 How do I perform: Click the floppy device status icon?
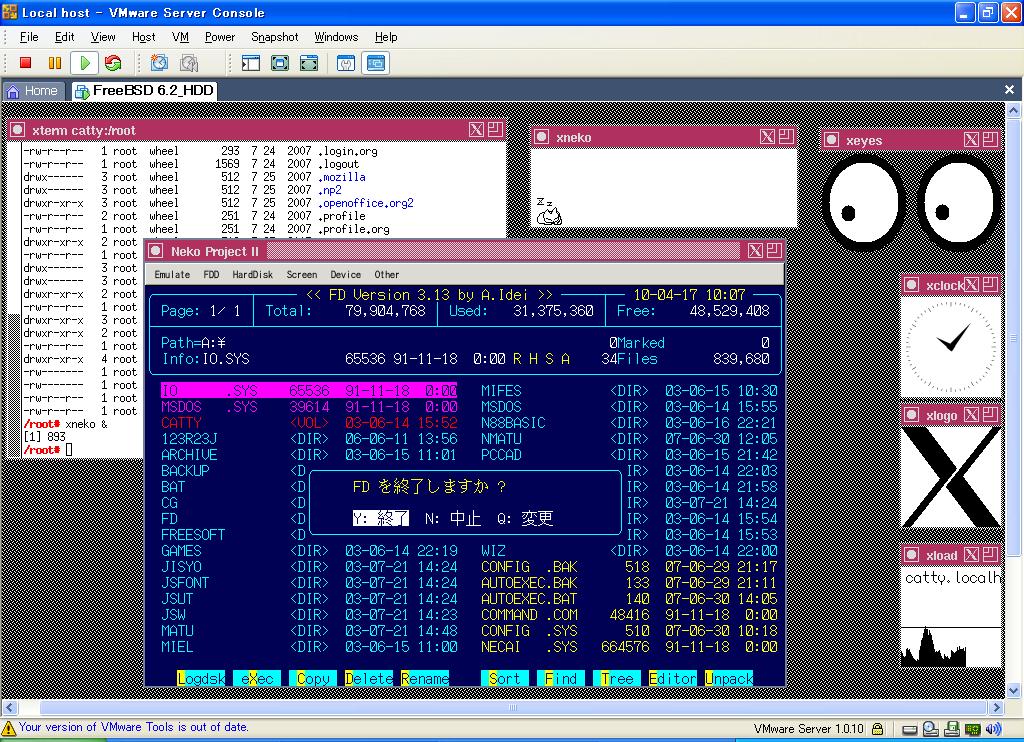click(952, 729)
